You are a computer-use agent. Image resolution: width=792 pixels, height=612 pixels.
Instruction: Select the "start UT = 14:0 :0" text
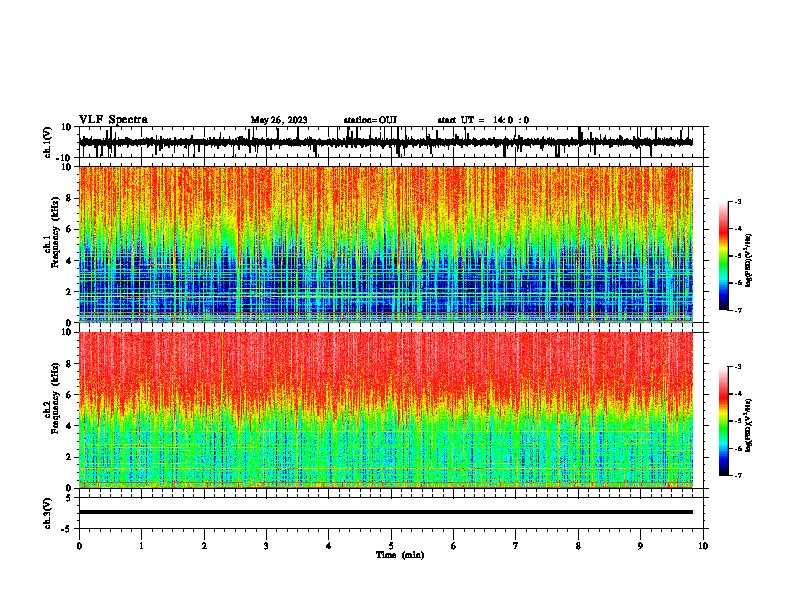click(483, 120)
